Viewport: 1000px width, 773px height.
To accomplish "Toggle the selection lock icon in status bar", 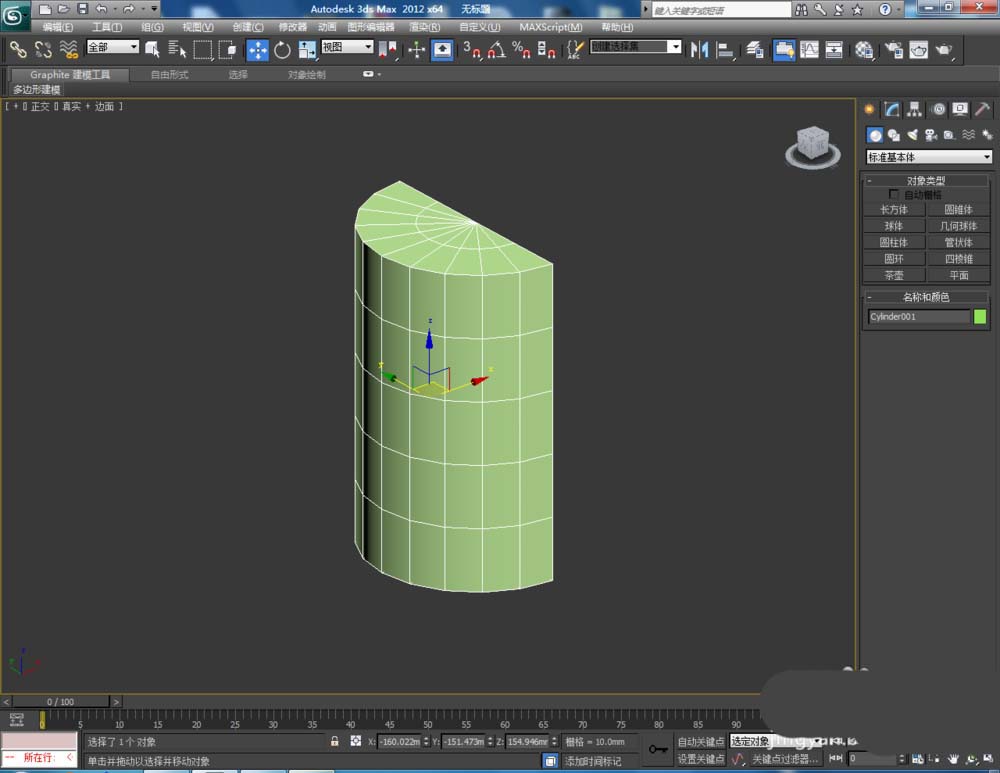I will [x=335, y=742].
